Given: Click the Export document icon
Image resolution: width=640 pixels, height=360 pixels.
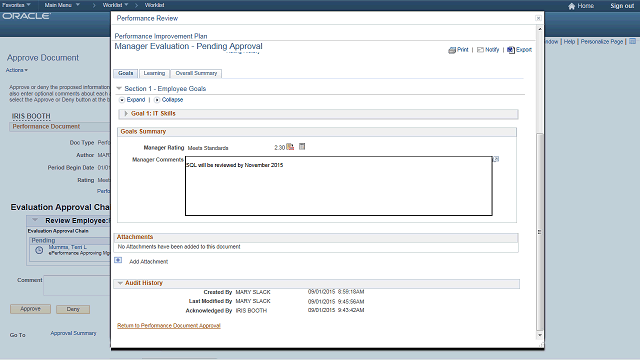Looking at the screenshot, I should coord(511,50).
